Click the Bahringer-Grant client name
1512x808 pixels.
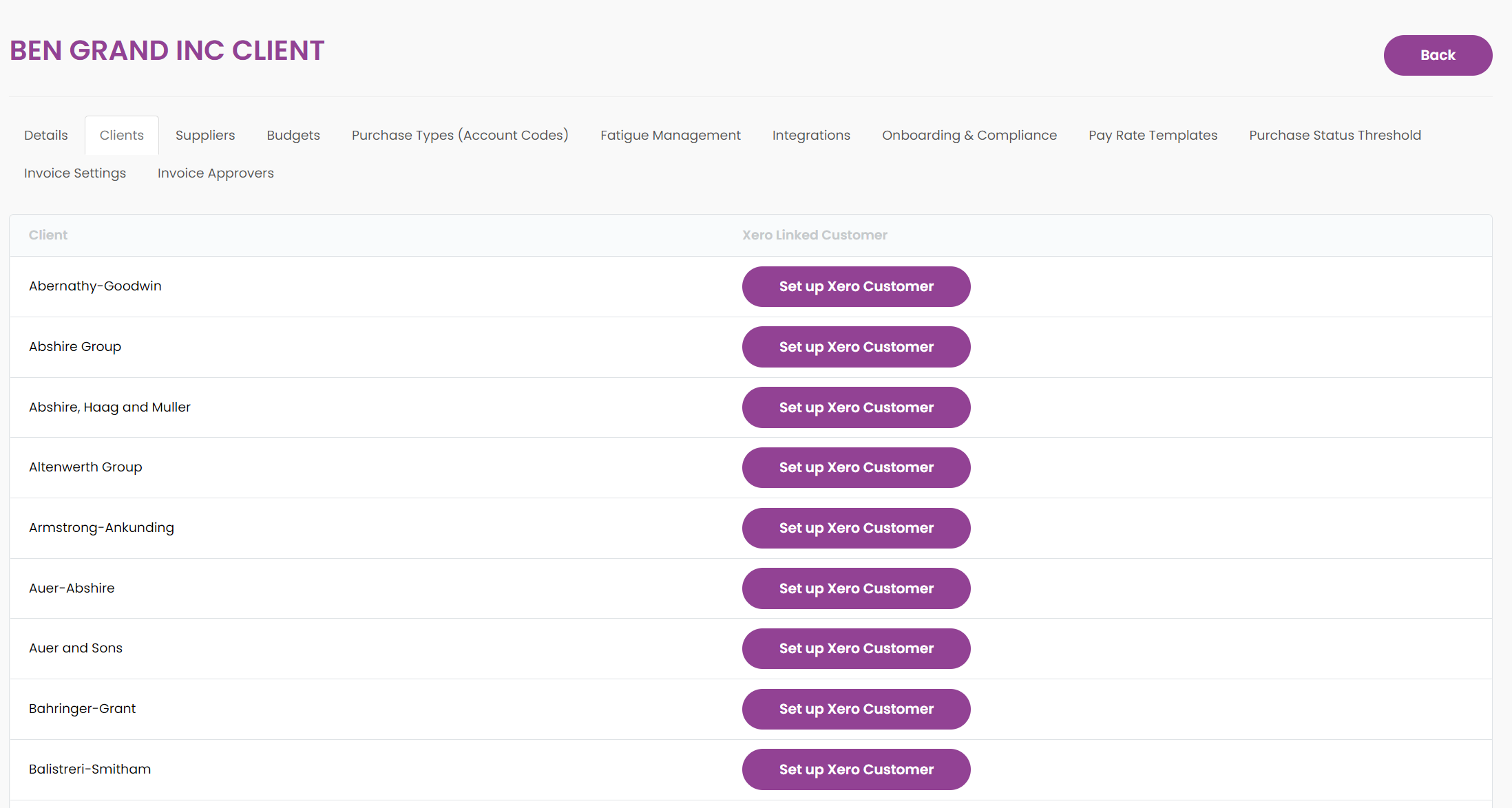tap(82, 708)
